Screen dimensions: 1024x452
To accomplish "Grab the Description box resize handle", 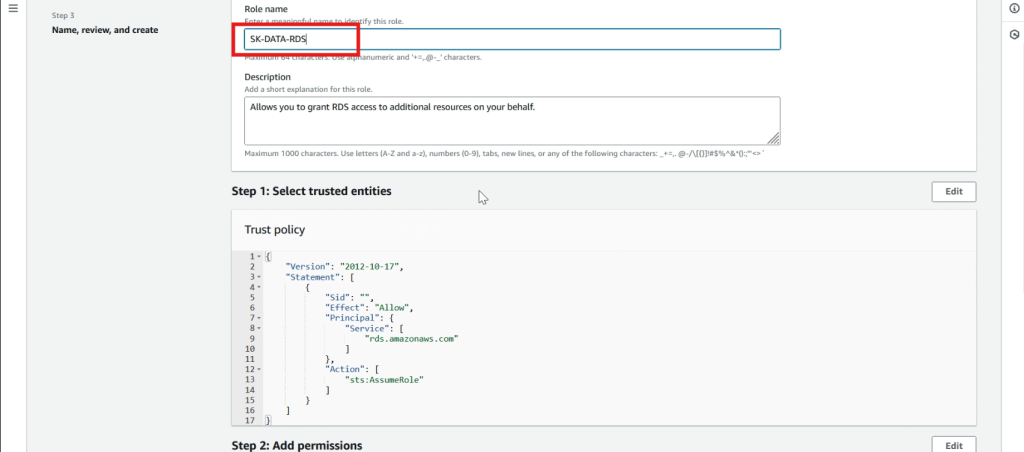I will tap(773, 138).
